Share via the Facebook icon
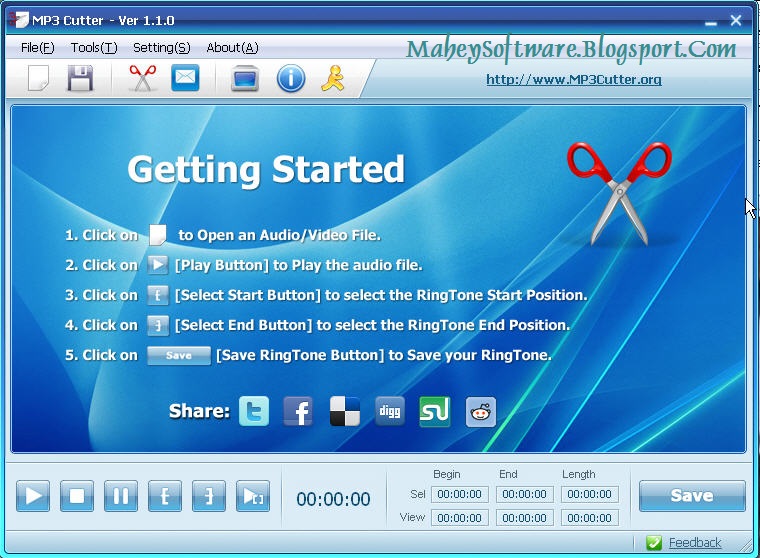 pyautogui.click(x=298, y=411)
